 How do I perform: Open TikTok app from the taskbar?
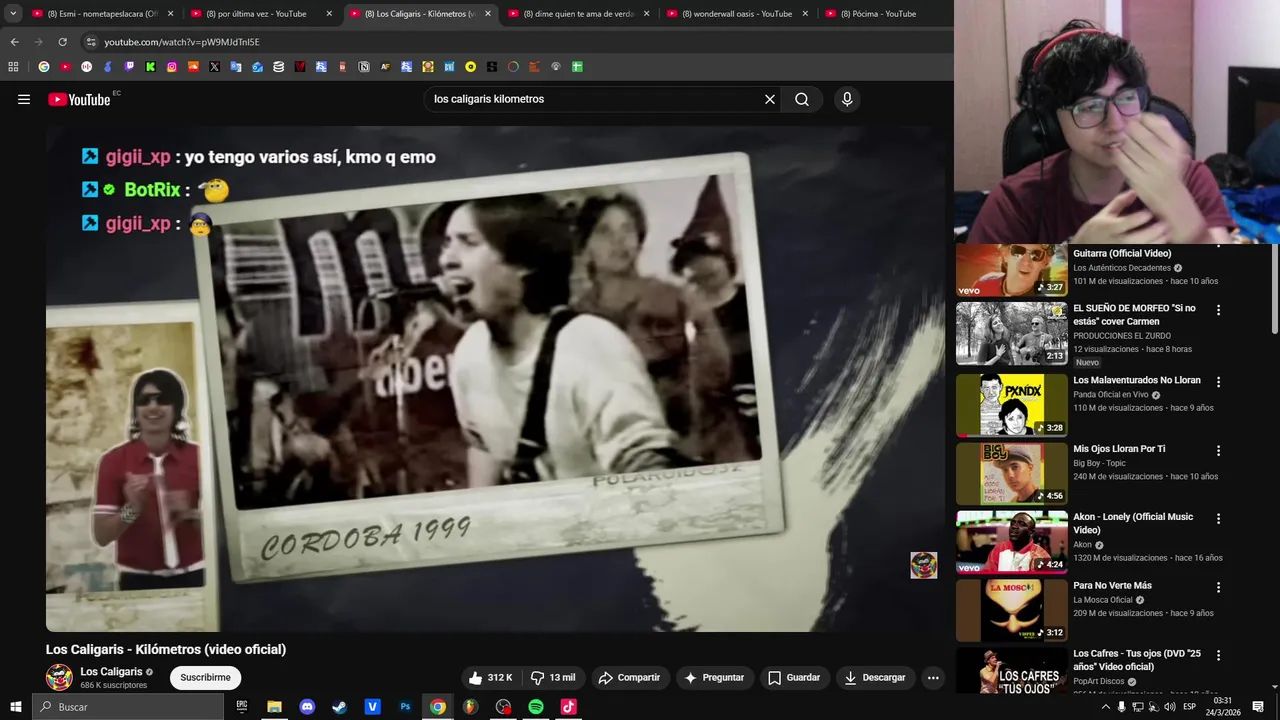(568, 707)
